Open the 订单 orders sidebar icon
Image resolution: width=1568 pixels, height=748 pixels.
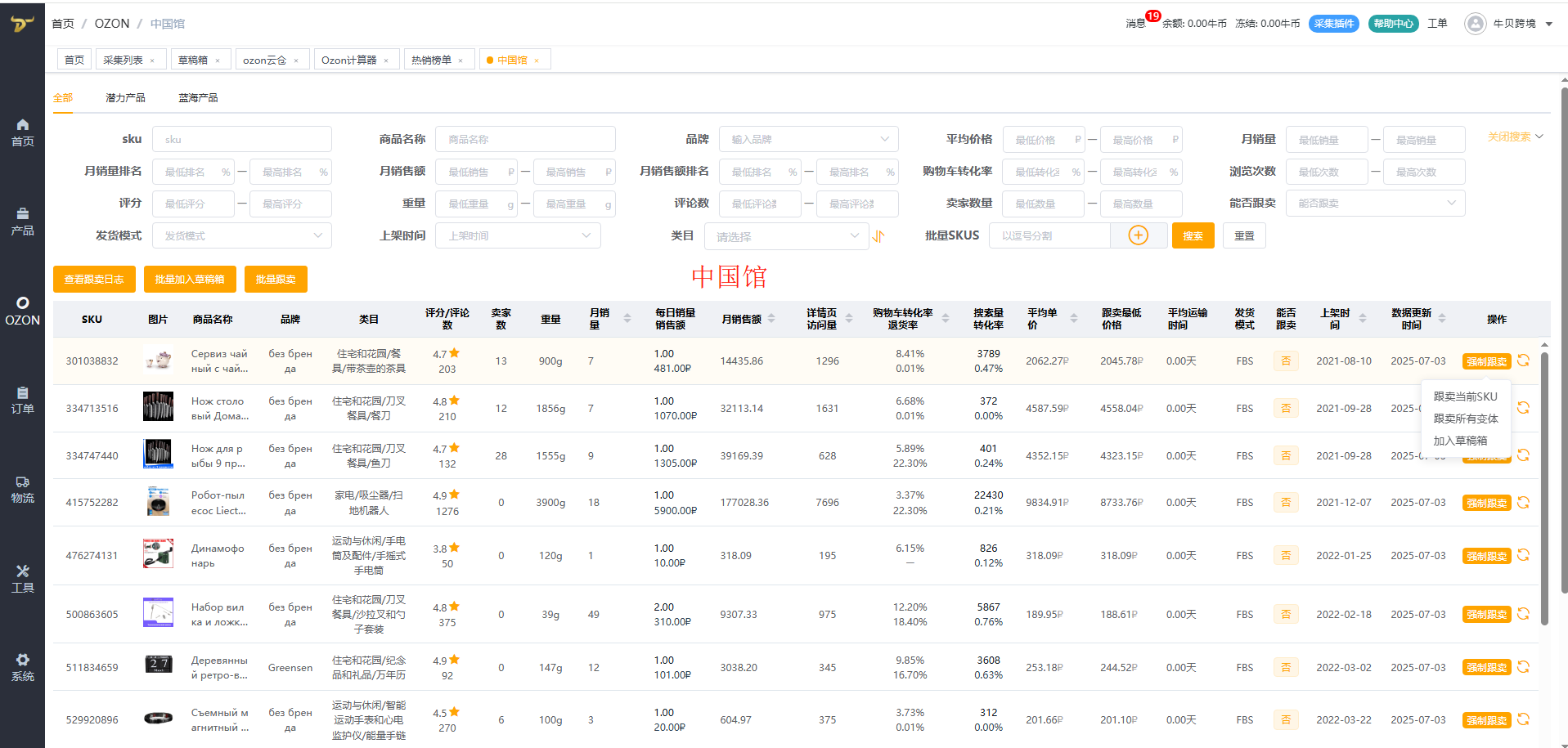coord(22,401)
